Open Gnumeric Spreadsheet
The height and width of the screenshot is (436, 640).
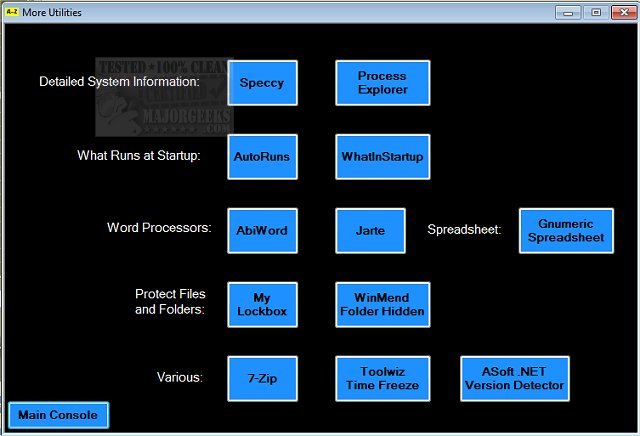[x=566, y=231]
